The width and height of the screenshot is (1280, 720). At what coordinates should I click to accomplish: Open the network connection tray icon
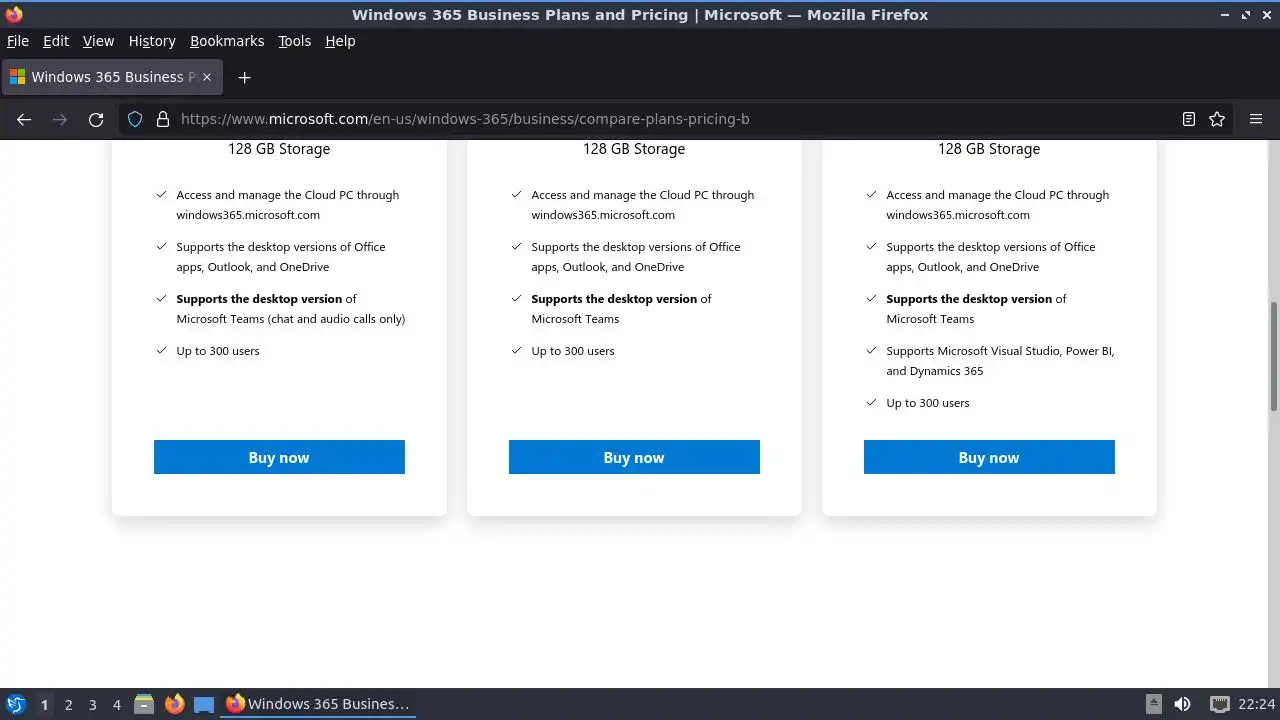click(1219, 704)
